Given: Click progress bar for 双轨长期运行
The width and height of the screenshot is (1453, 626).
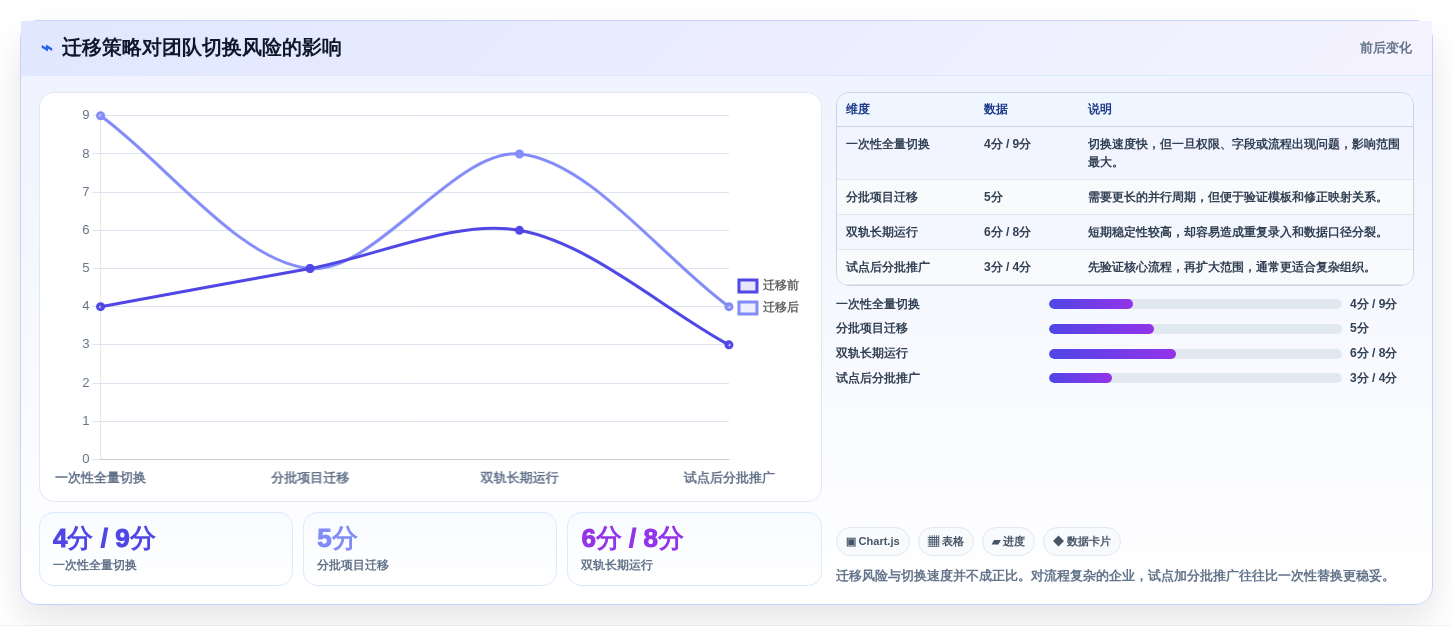Looking at the screenshot, I should point(1195,354).
